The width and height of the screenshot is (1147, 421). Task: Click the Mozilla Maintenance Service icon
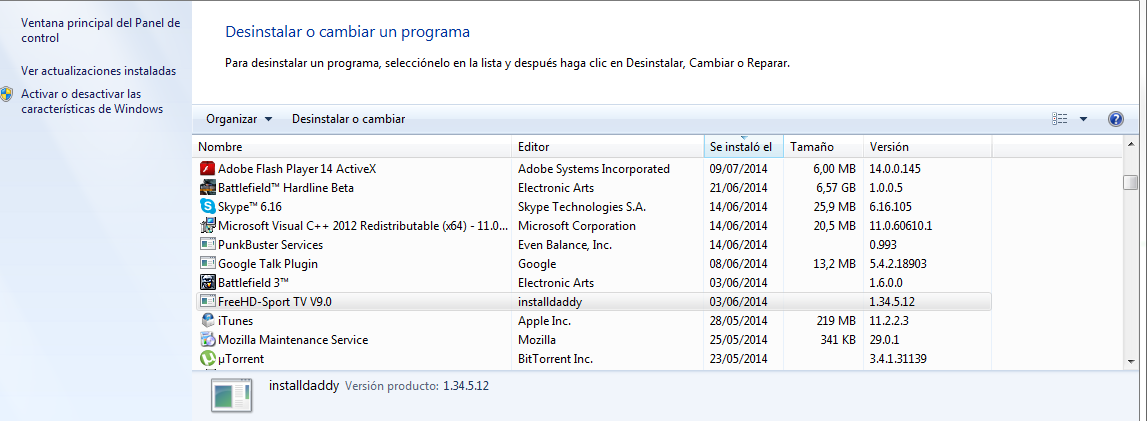click(x=207, y=340)
